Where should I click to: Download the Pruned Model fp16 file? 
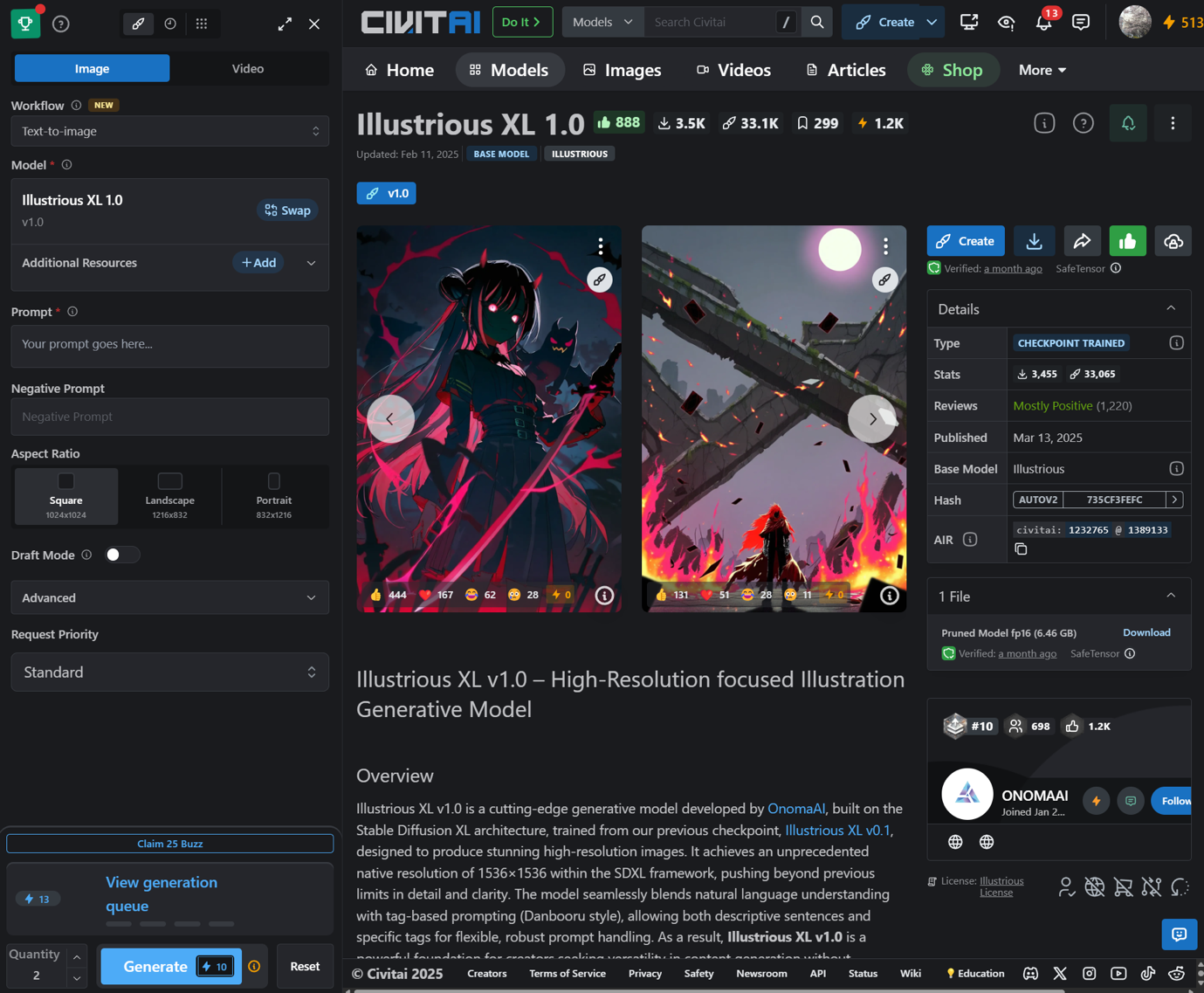1146,632
